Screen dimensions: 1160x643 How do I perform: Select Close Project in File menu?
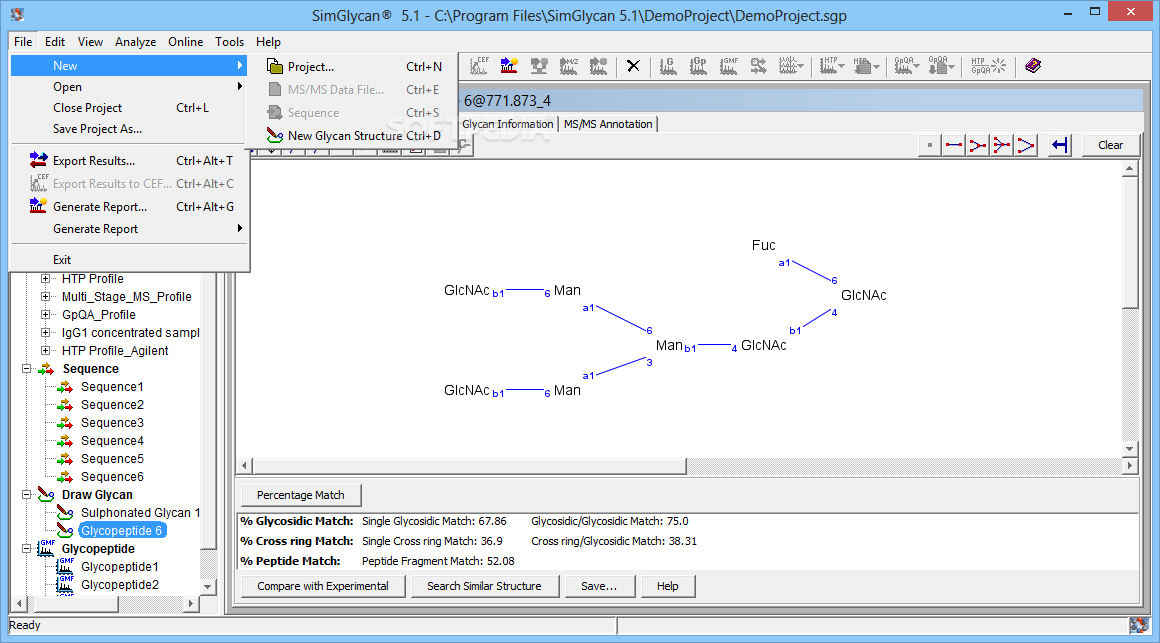pyautogui.click(x=129, y=108)
